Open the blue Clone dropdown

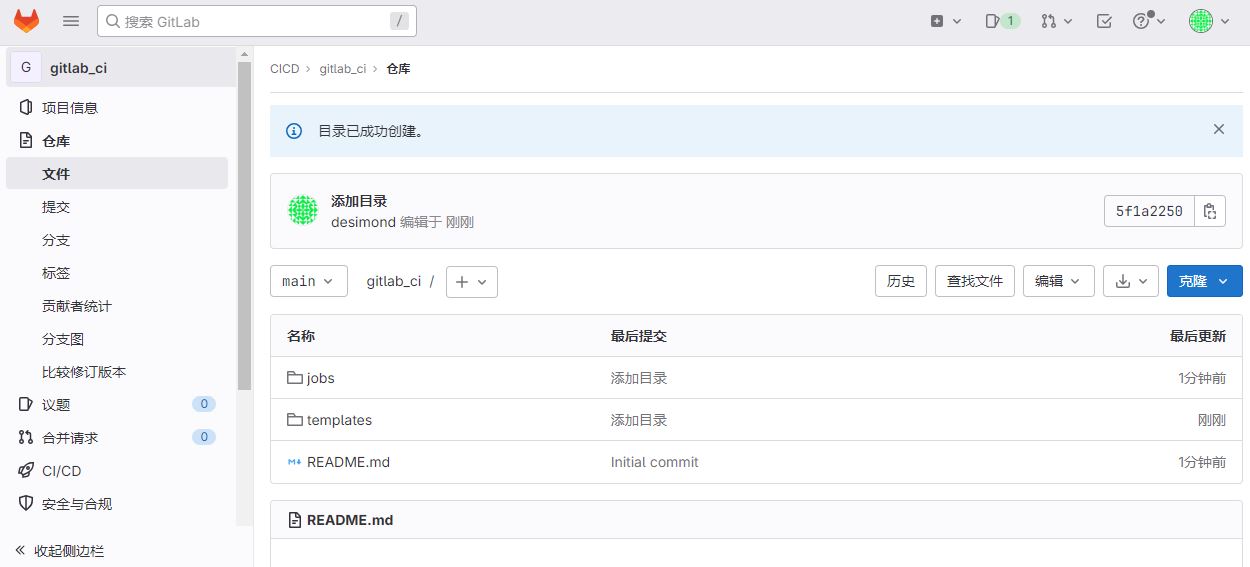pyautogui.click(x=1204, y=281)
